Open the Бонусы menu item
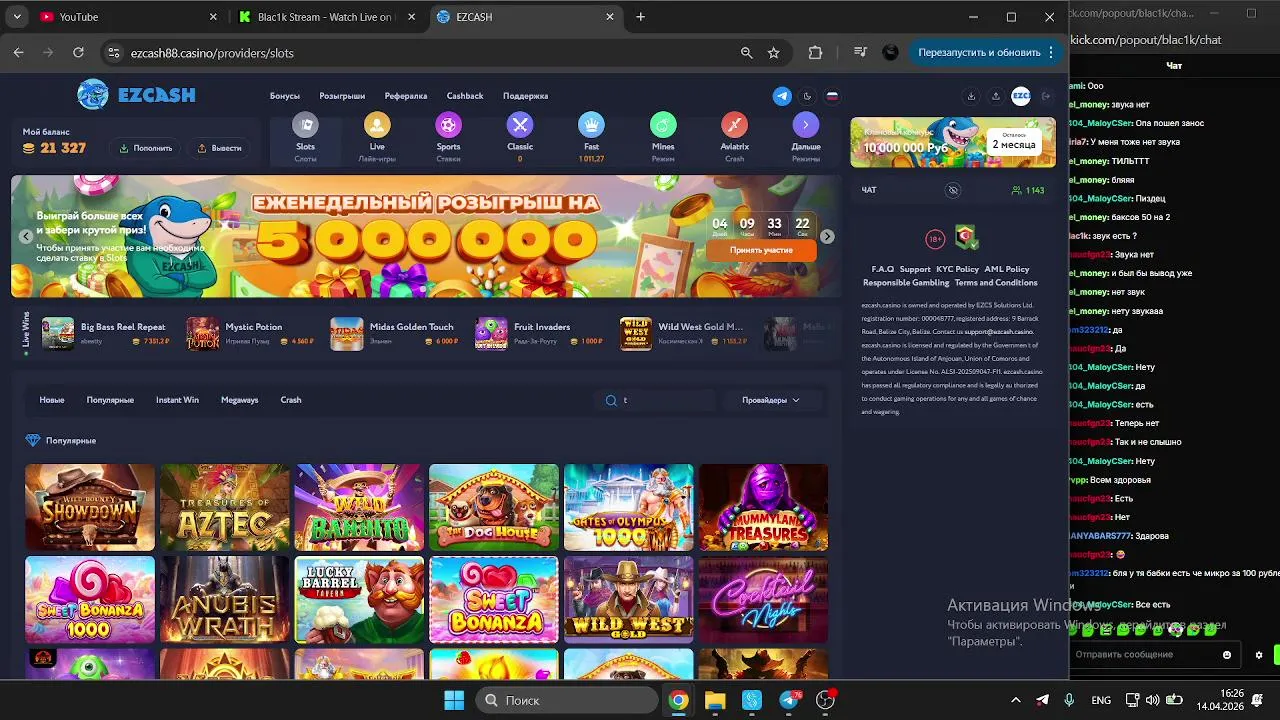The width and height of the screenshot is (1280, 720). 285,96
